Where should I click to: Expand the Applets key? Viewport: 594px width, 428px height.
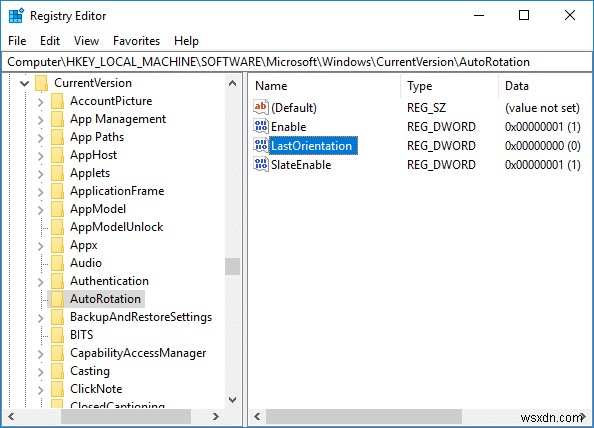[x=41, y=173]
